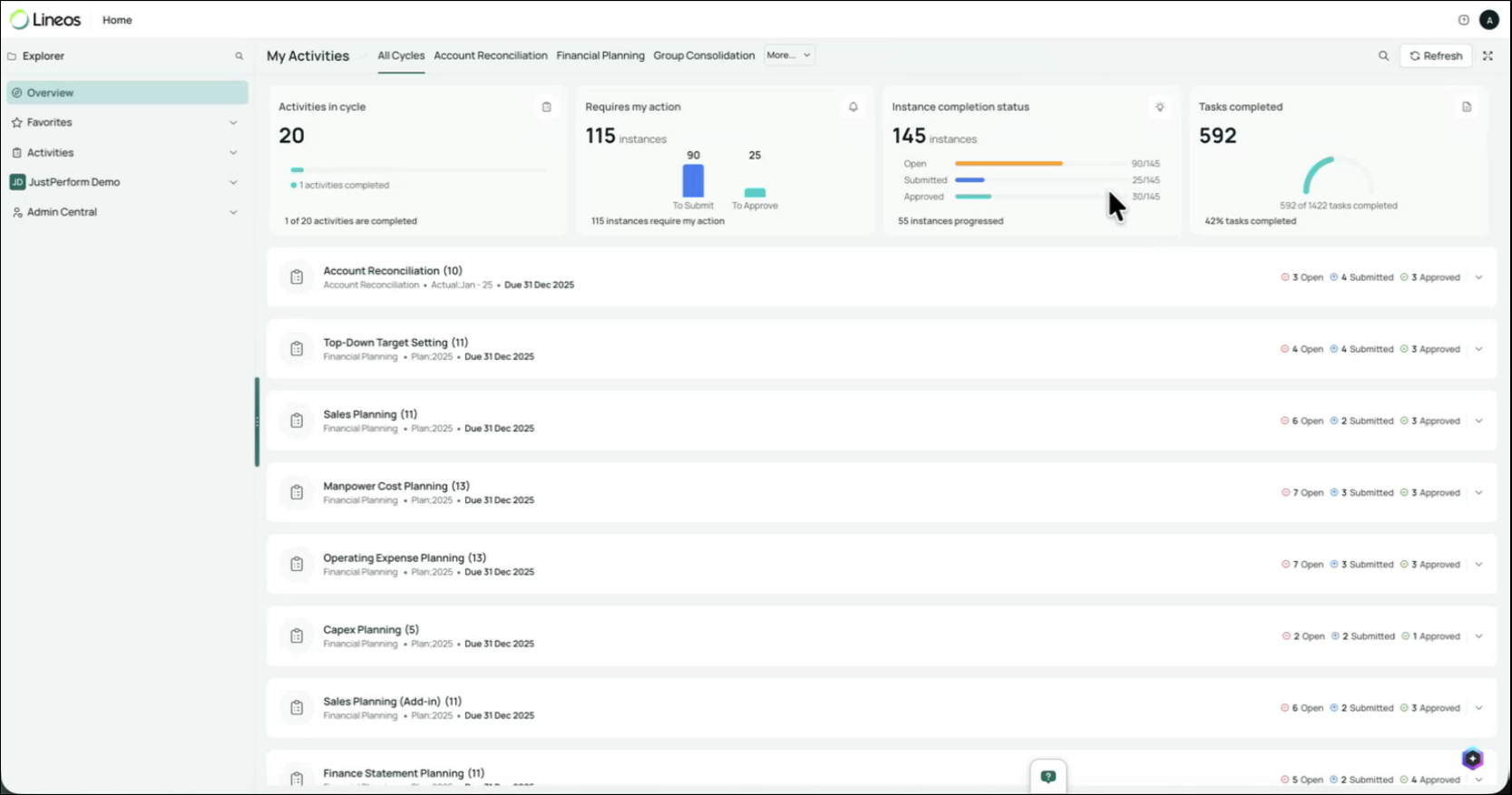Click '1 Approved' on Capex Planning row
This screenshot has height=795, width=1512.
(1431, 636)
